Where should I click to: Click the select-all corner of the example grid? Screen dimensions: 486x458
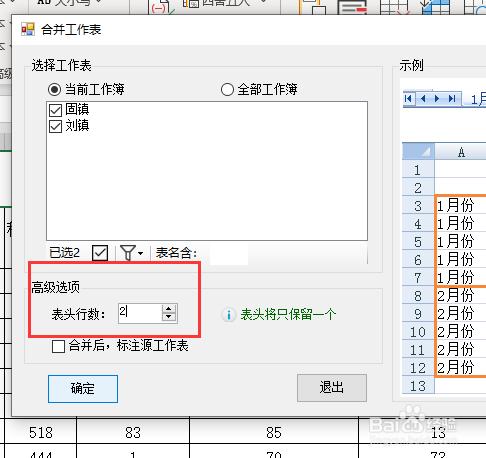pos(418,151)
